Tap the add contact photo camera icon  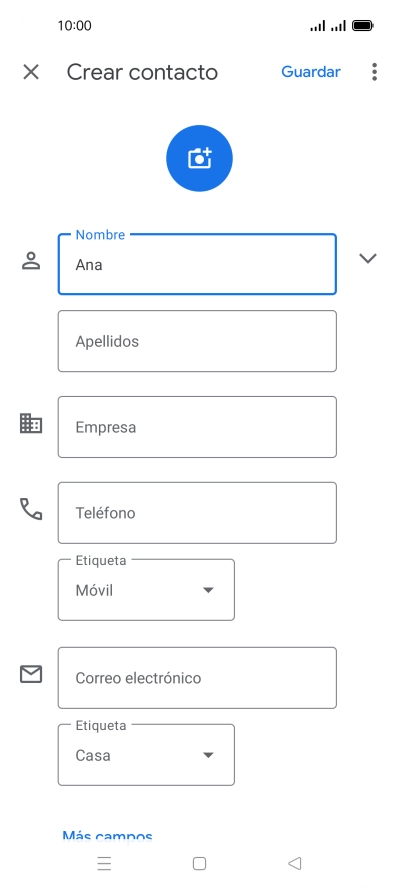199,158
